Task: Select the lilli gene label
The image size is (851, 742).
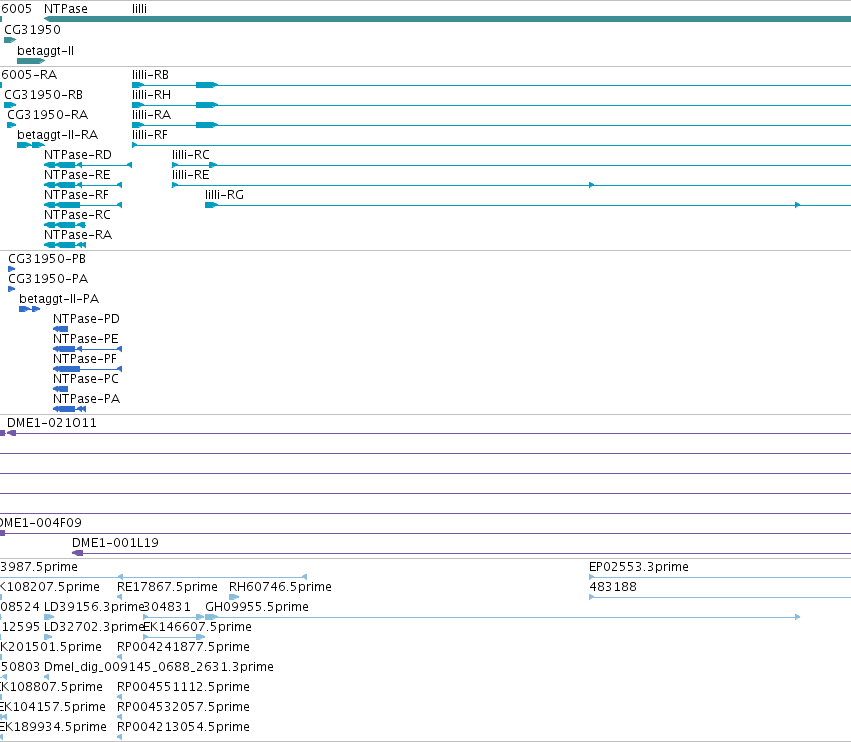Action: [139, 9]
